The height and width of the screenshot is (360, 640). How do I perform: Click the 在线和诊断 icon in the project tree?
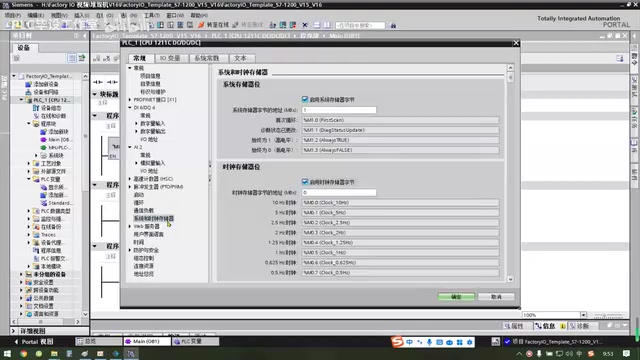click(x=36, y=116)
